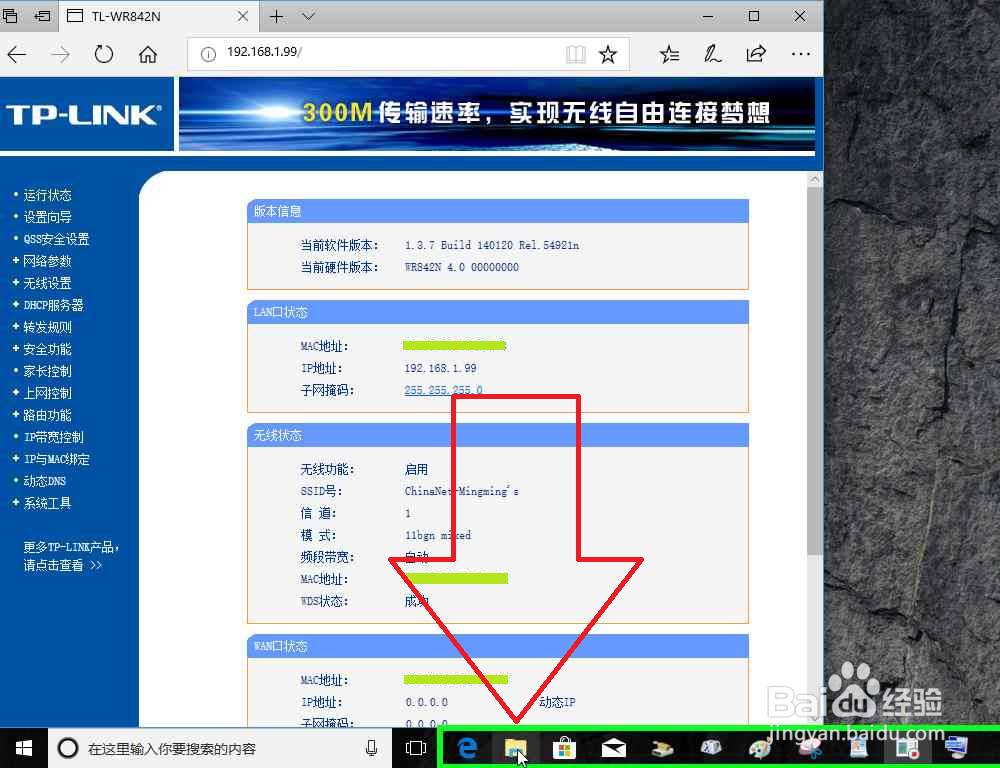Click subnet mask 255.255.255.0 link
The image size is (1000, 768).
click(x=443, y=390)
